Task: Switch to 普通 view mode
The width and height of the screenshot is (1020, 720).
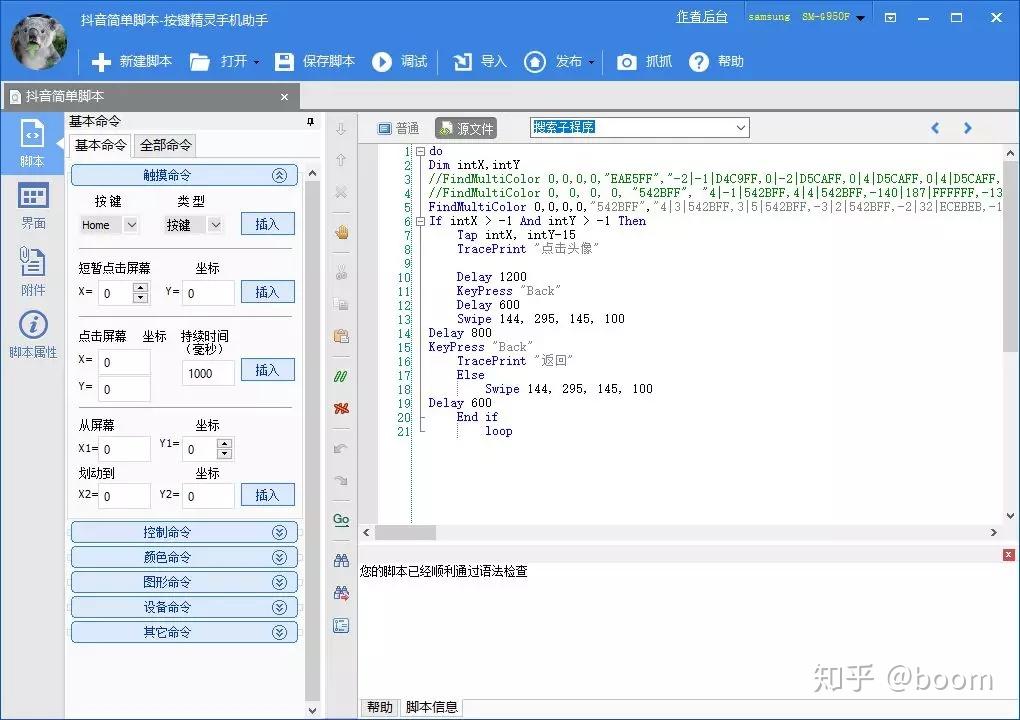Action: pyautogui.click(x=399, y=128)
